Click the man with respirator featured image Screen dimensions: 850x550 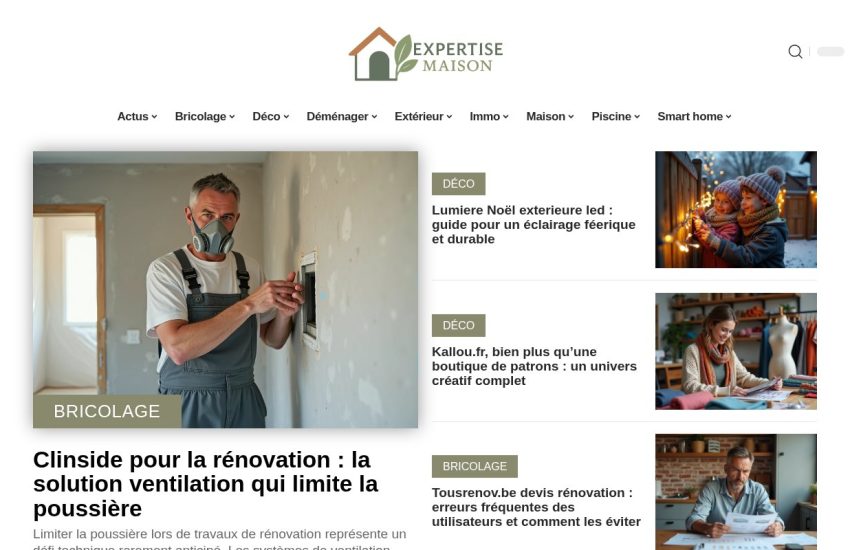[x=226, y=289]
